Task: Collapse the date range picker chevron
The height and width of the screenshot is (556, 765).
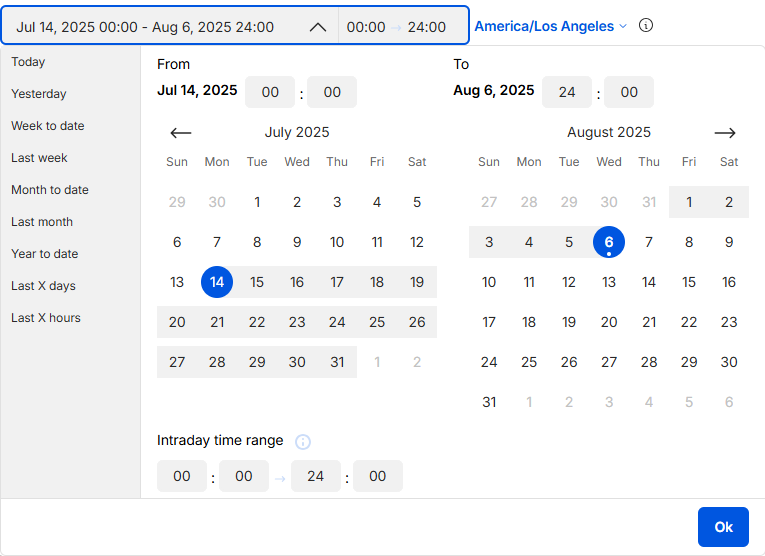Action: (318, 27)
